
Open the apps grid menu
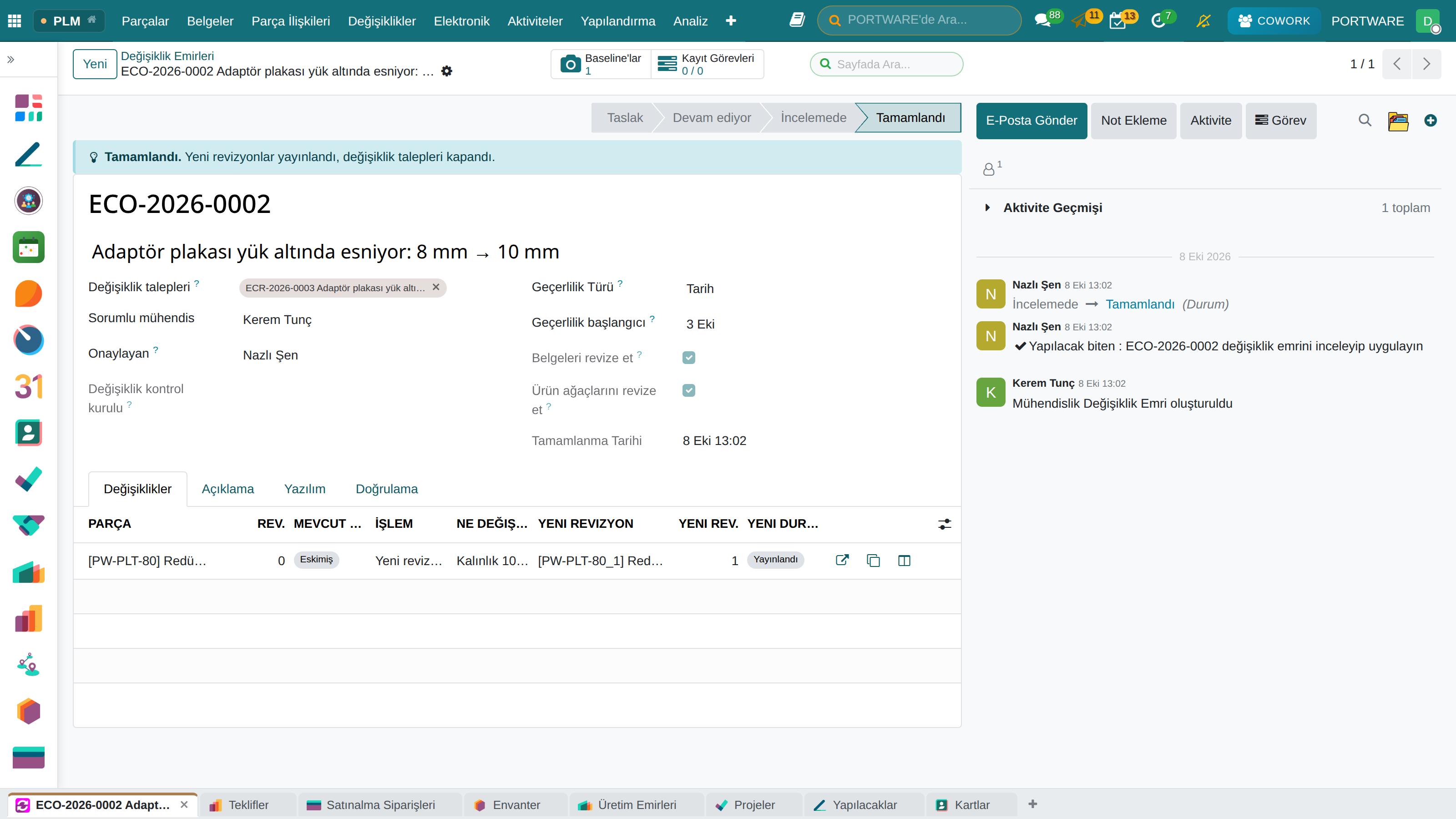15,21
